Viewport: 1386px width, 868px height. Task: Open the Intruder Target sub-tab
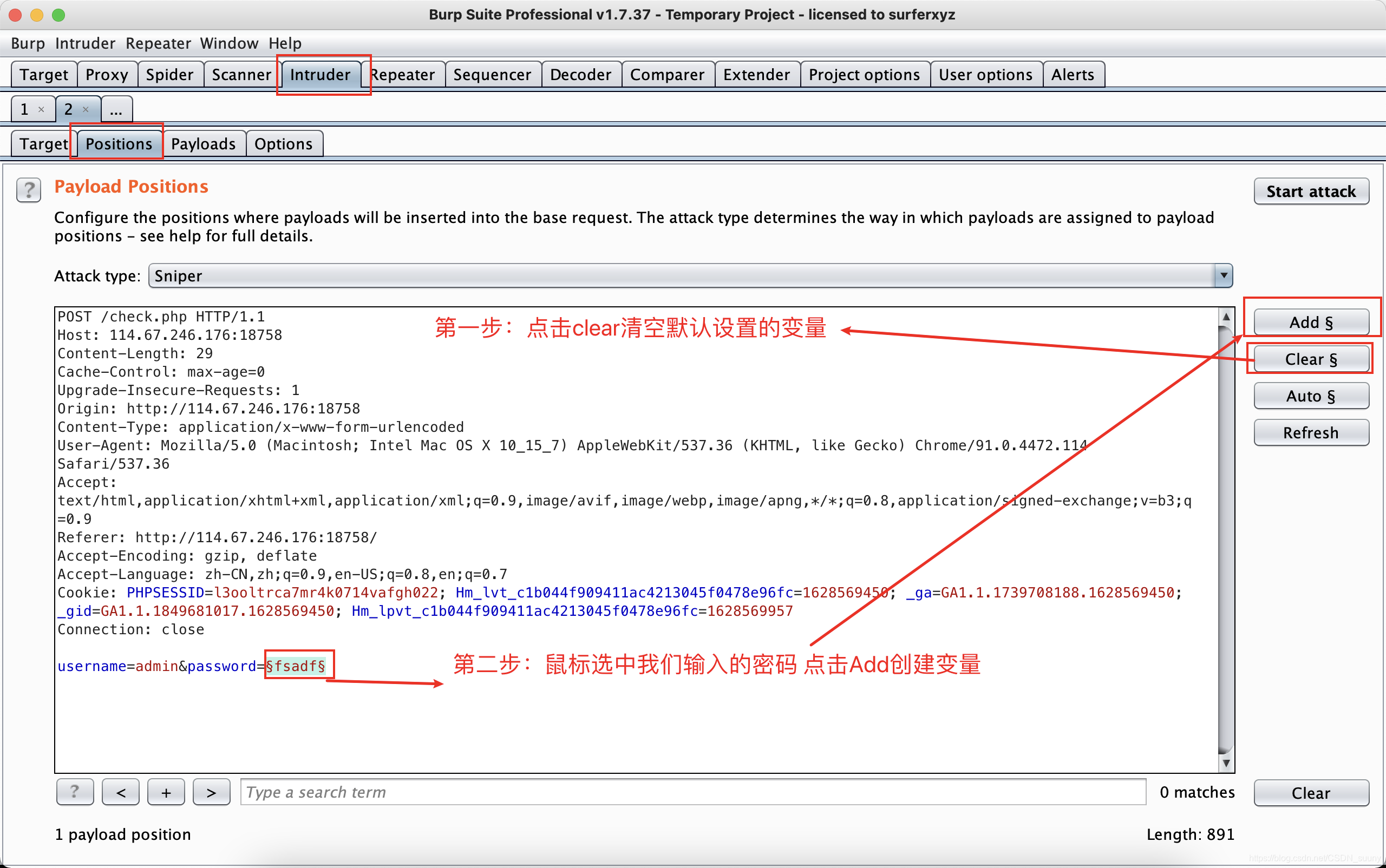pos(44,143)
